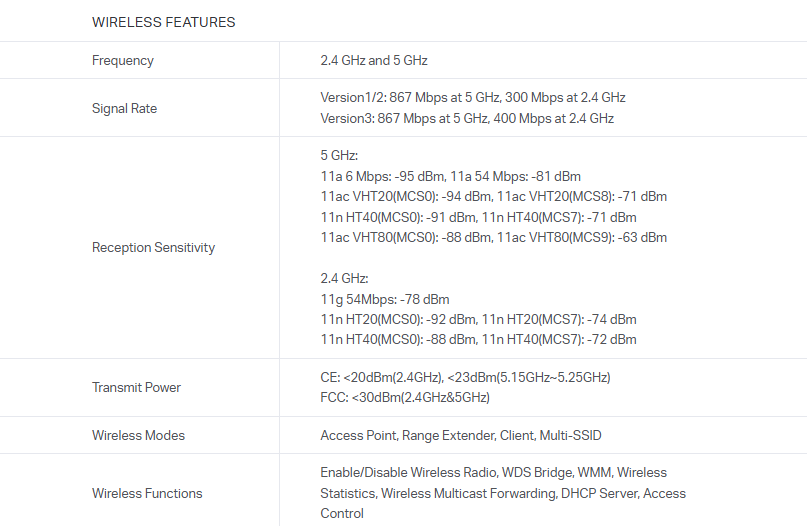Click the '5 GHz:' sensitivity subheading
810x526 pixels.
pos(339,156)
